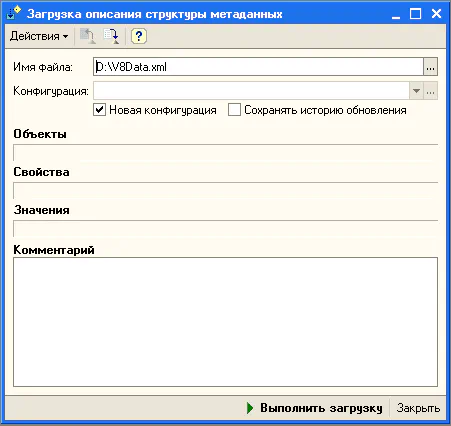Screen dimensions: 451x426
Task: Click the Объекты field
Action: [225, 153]
